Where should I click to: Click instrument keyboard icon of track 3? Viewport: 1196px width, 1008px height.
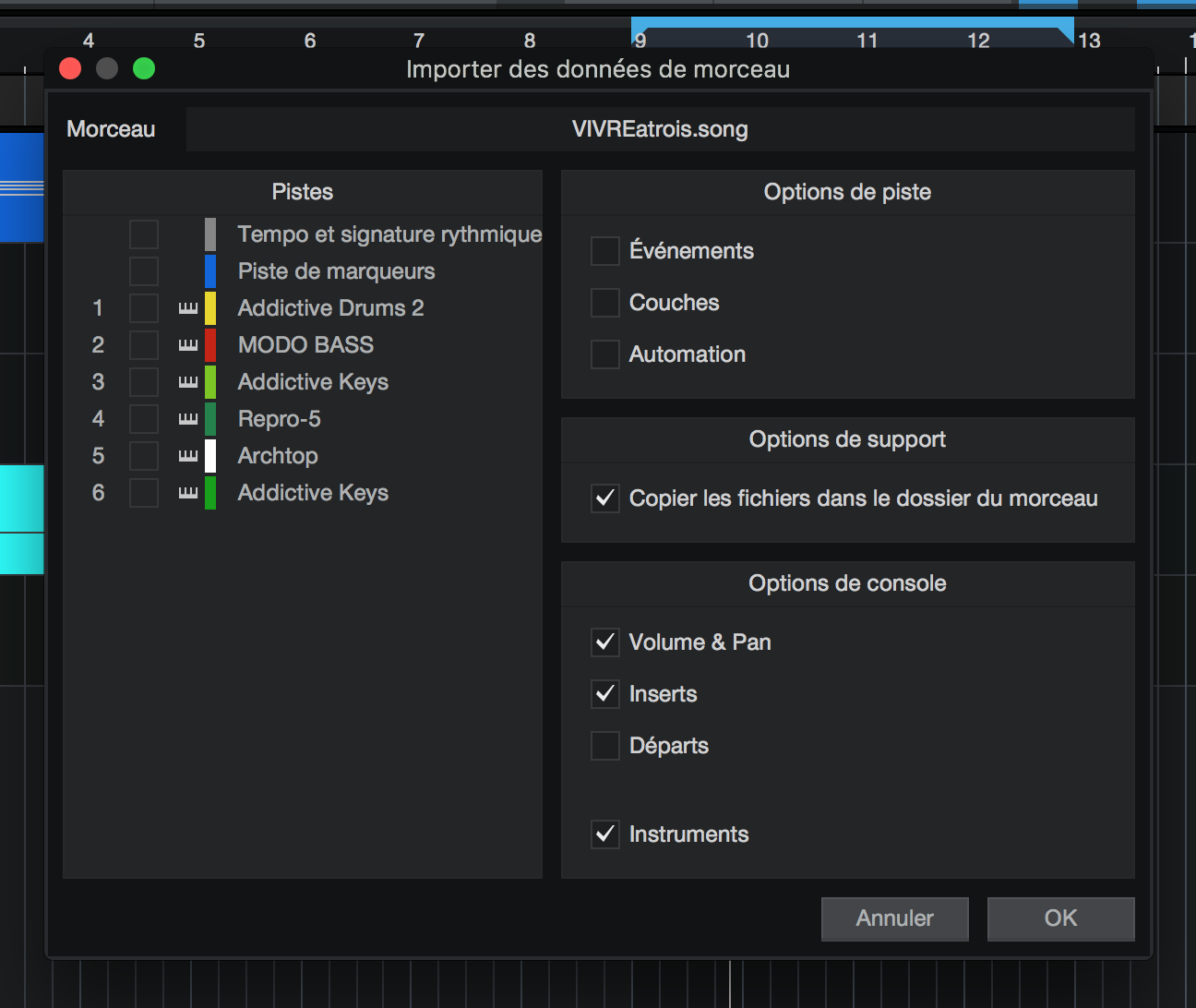click(188, 382)
